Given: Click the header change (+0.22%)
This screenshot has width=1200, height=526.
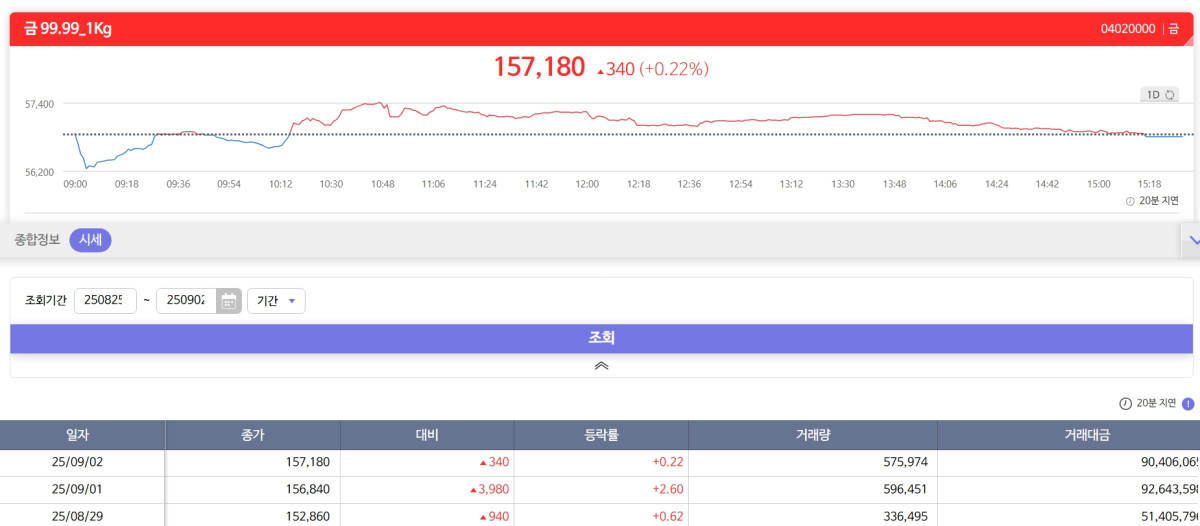Looking at the screenshot, I should [x=674, y=69].
